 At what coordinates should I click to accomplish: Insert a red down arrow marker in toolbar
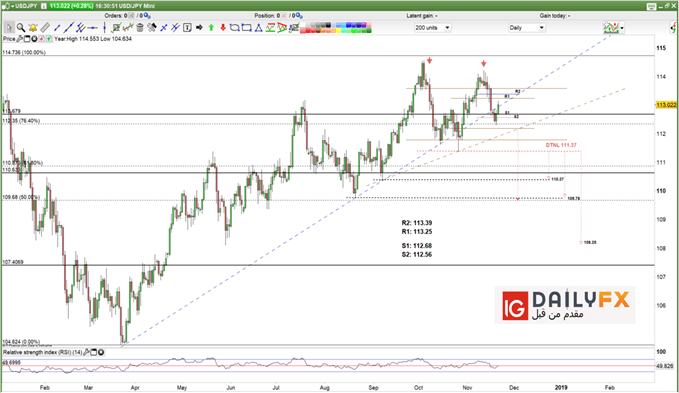[x=223, y=28]
